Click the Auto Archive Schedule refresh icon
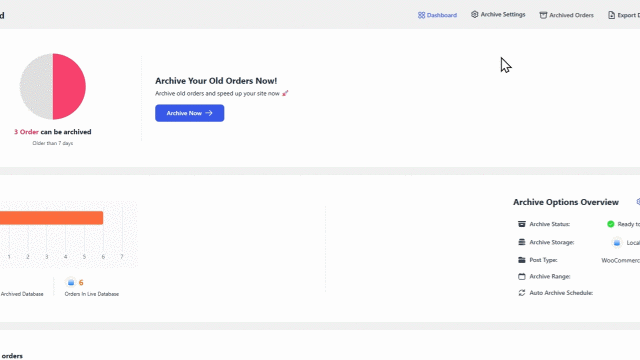640x360 pixels. [522, 293]
